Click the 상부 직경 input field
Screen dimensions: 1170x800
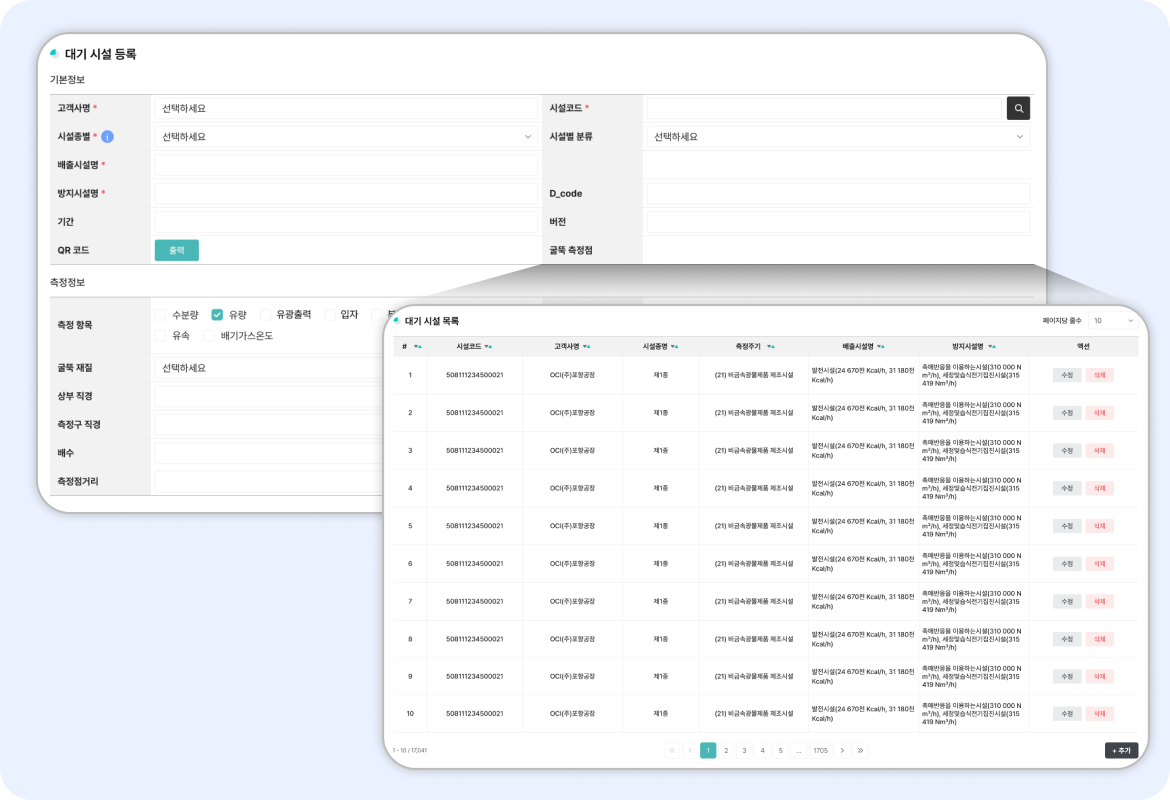tap(269, 396)
